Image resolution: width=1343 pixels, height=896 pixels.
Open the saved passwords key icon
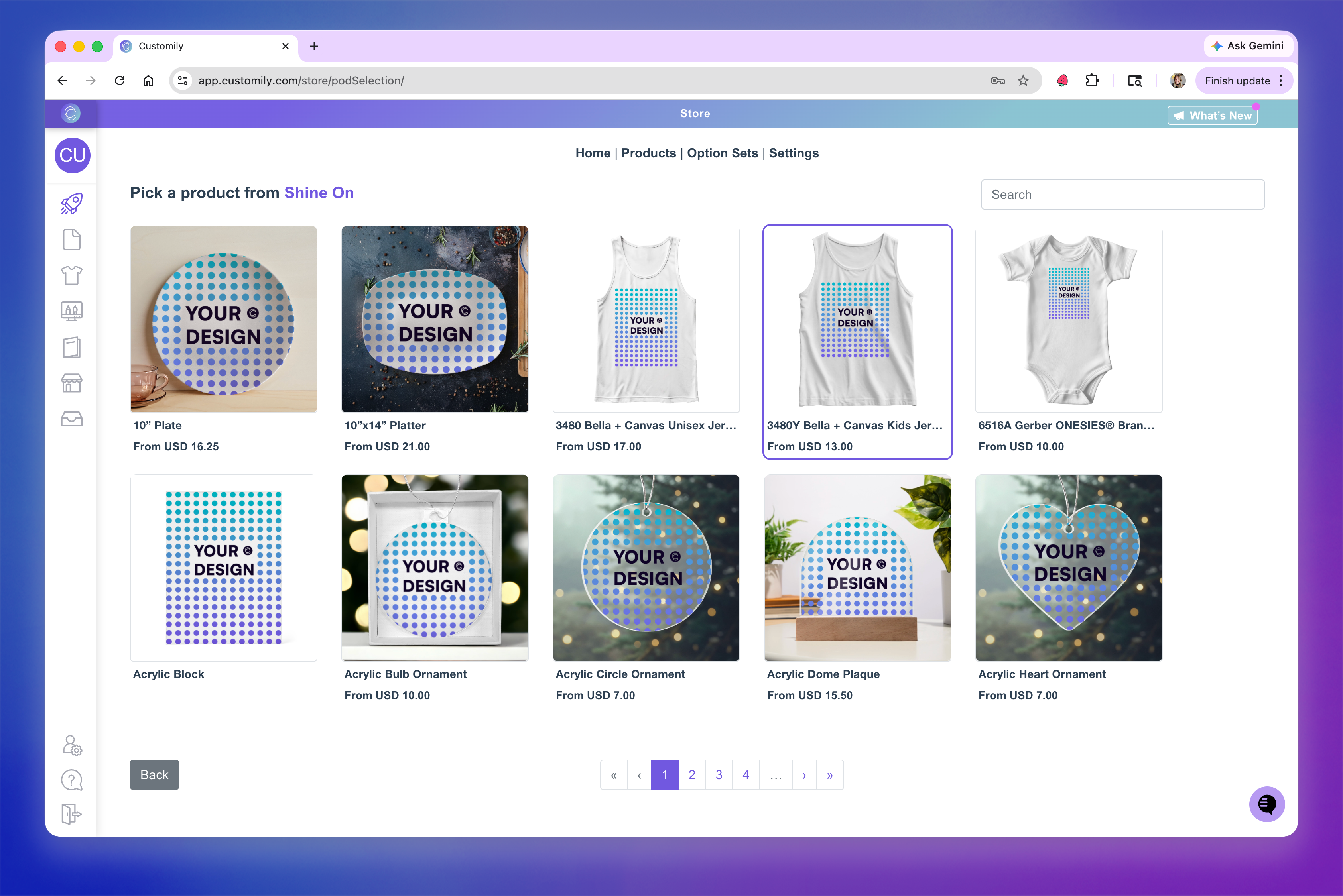(x=997, y=81)
